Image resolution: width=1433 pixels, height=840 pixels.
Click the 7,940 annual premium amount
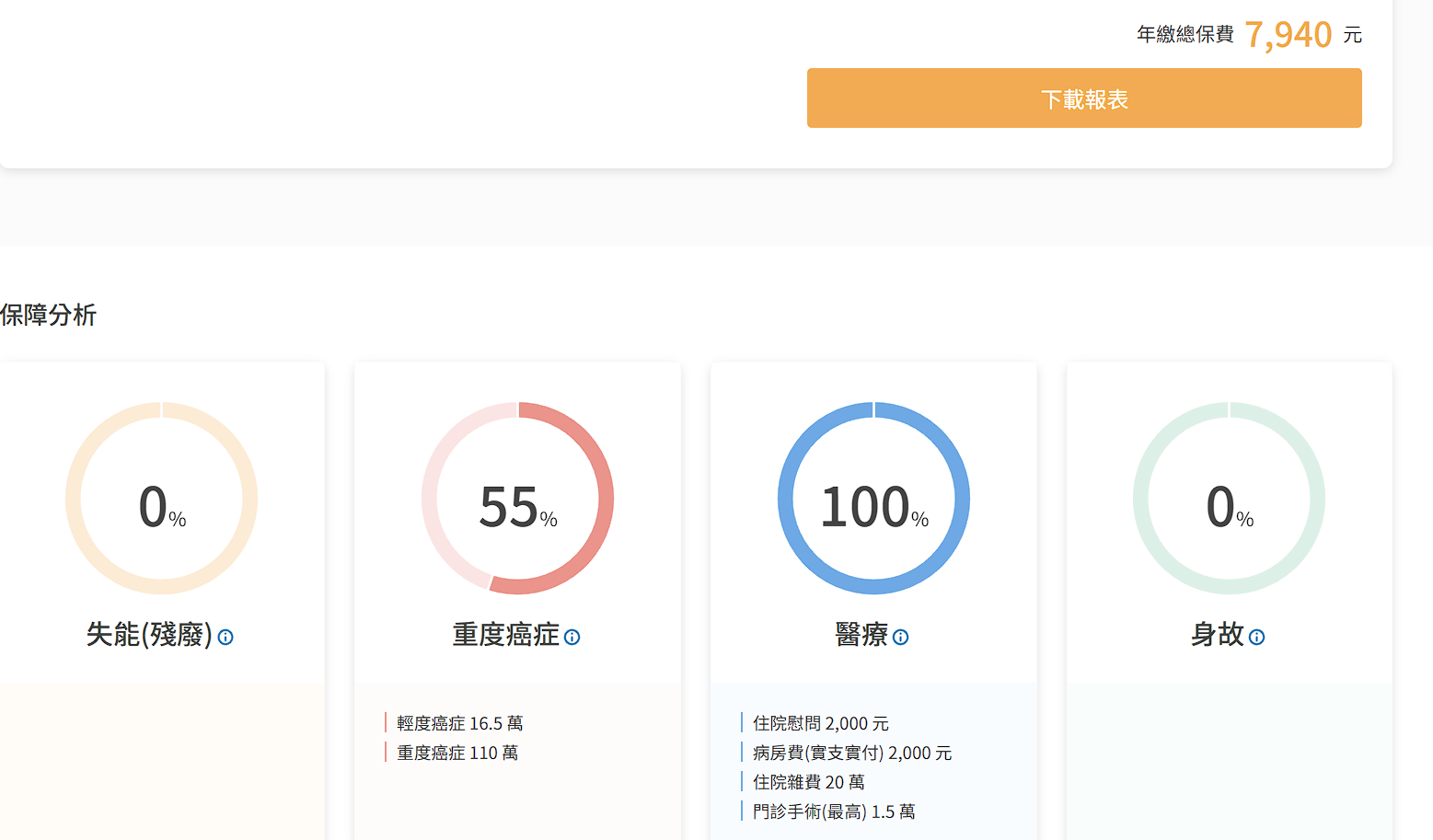coord(1288,35)
